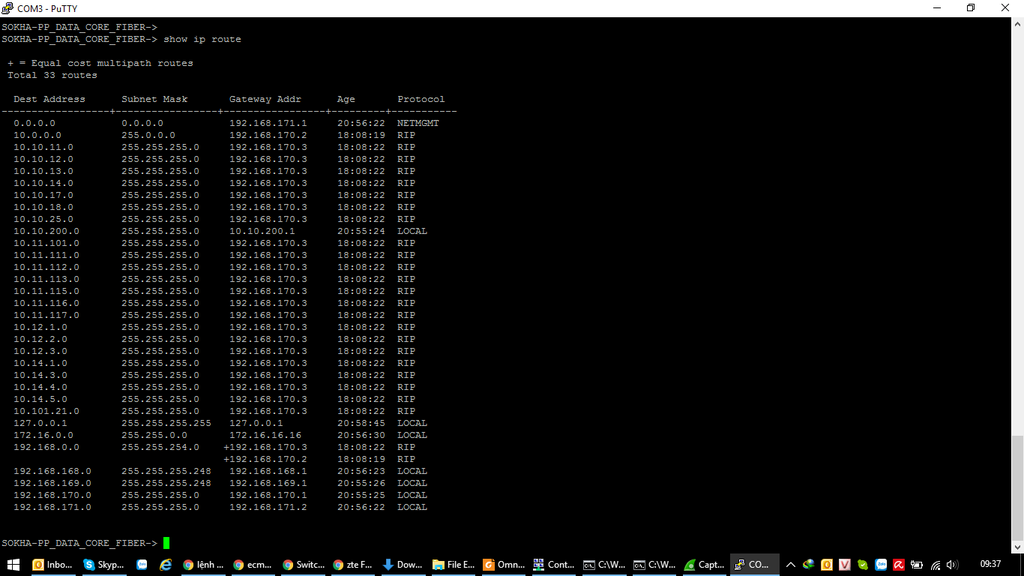
Task: Check battery status tray icon
Action: (917, 565)
